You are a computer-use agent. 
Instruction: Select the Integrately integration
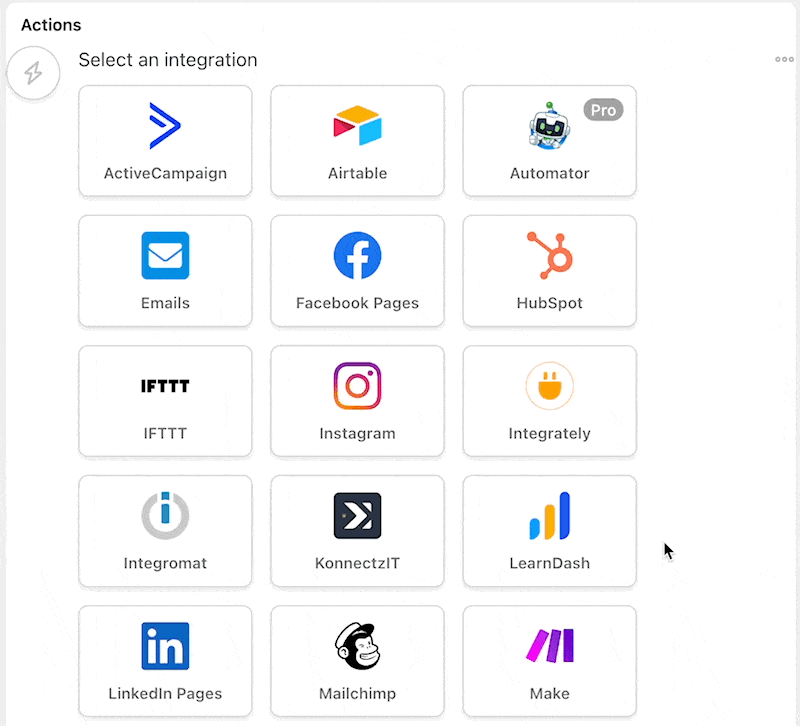coord(548,400)
